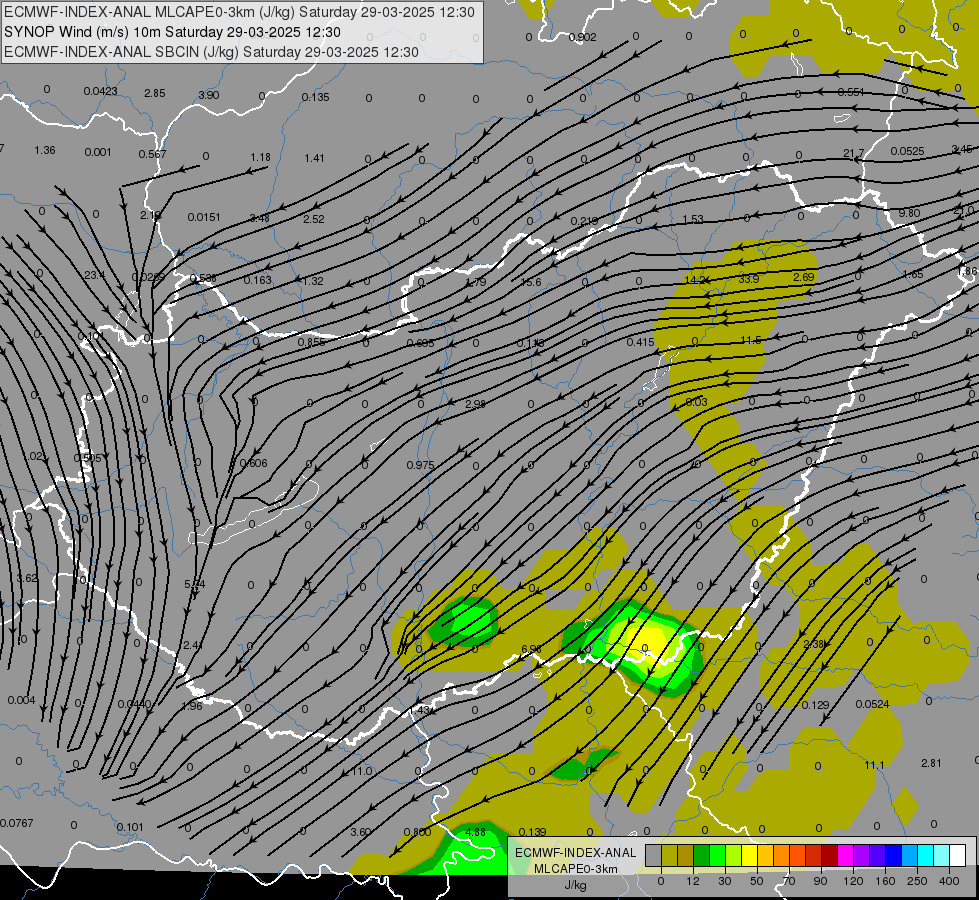The width and height of the screenshot is (979, 900).
Task: Click the map value 1.53
Action: 693,219
